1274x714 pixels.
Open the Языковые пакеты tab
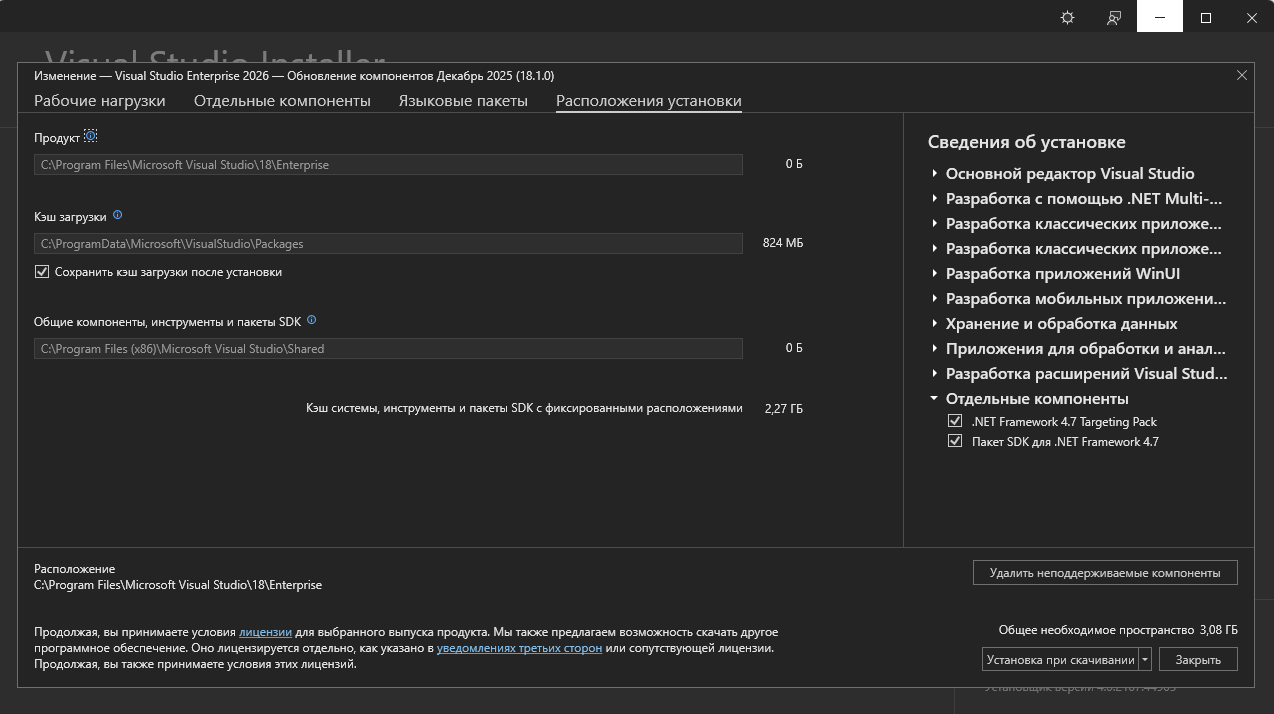[462, 101]
